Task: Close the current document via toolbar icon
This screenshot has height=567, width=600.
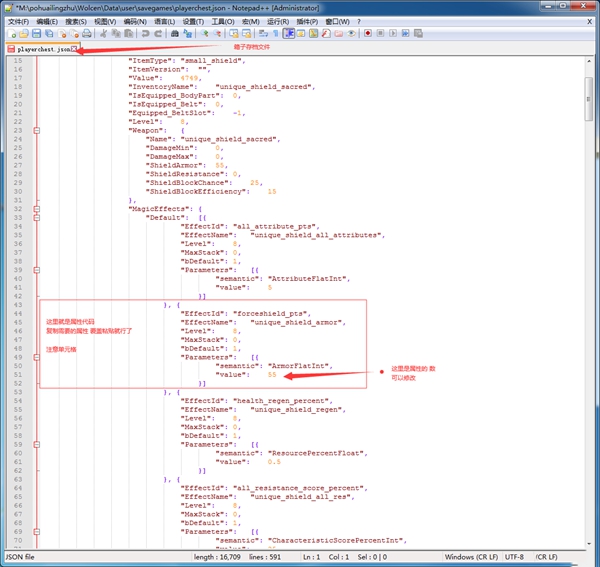Action: [x=62, y=34]
